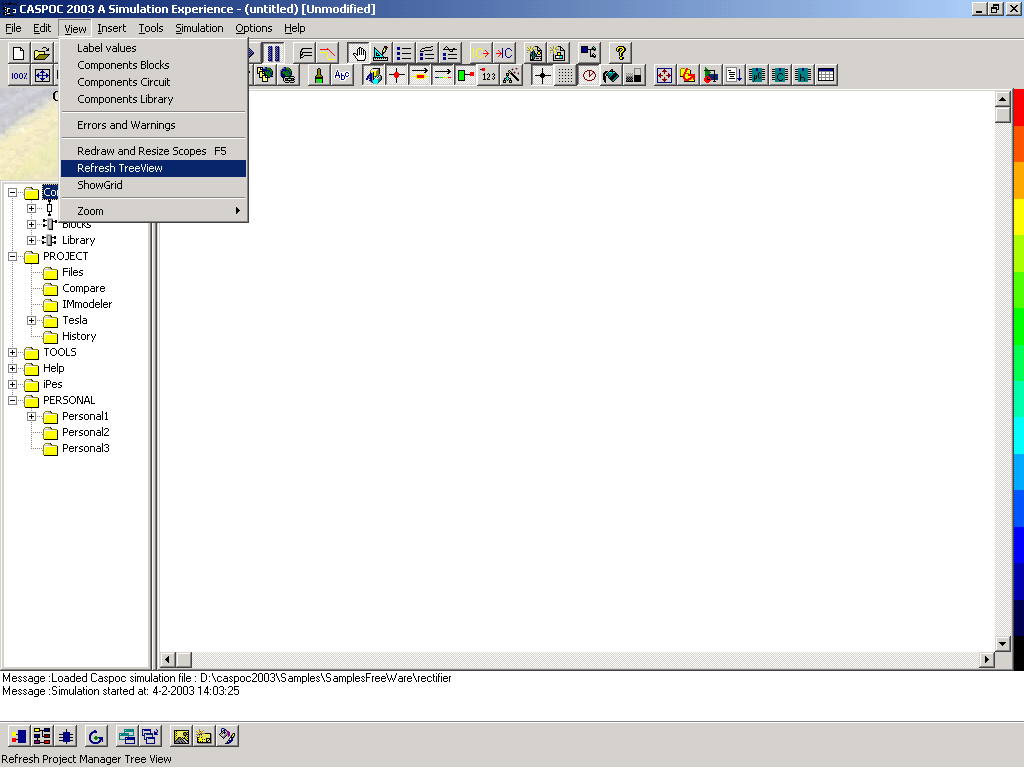Click the landscape picture icon in the bottom toolbar
This screenshot has height=768, width=1024.
pyautogui.click(x=181, y=737)
